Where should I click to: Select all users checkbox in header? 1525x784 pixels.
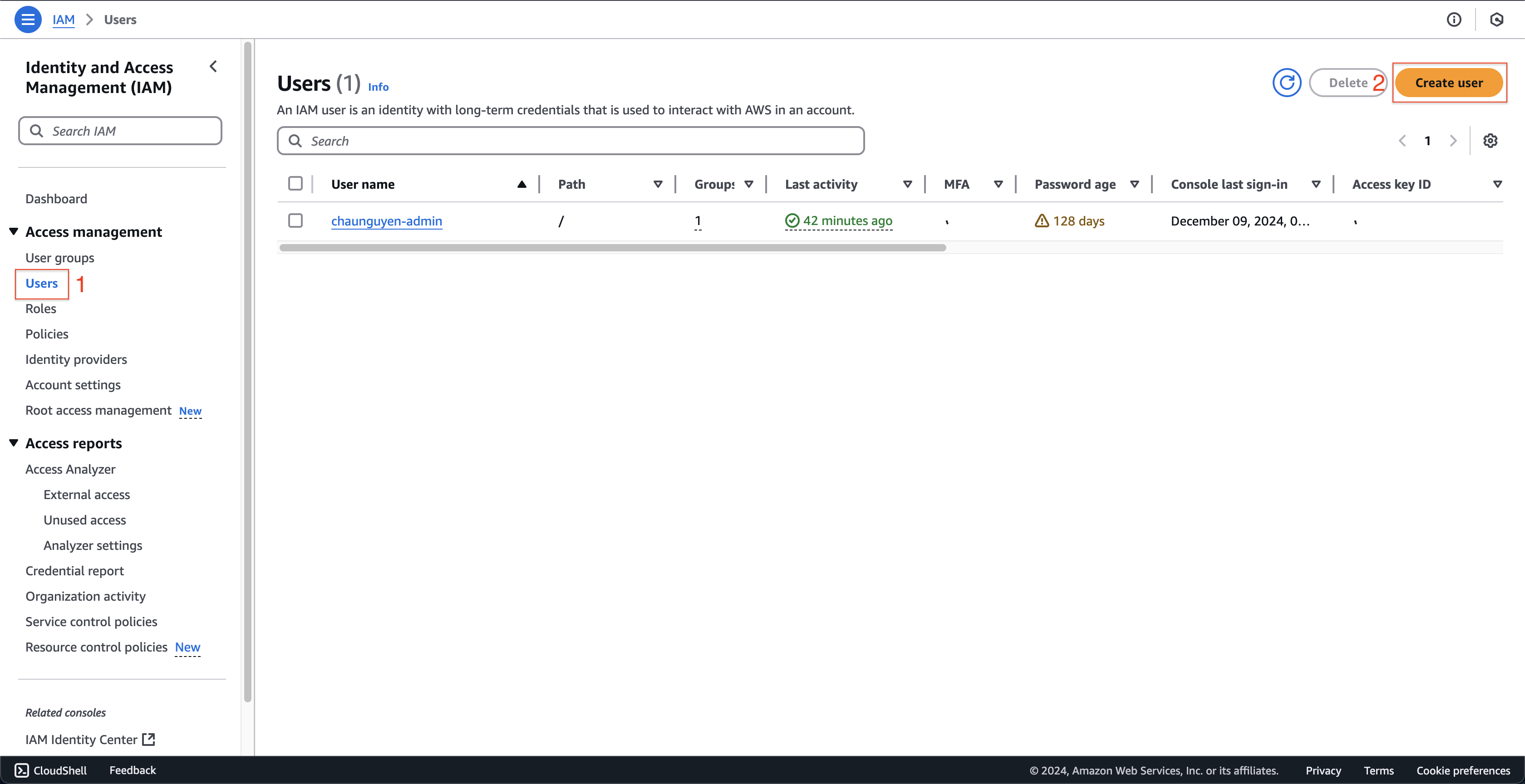[x=295, y=183]
